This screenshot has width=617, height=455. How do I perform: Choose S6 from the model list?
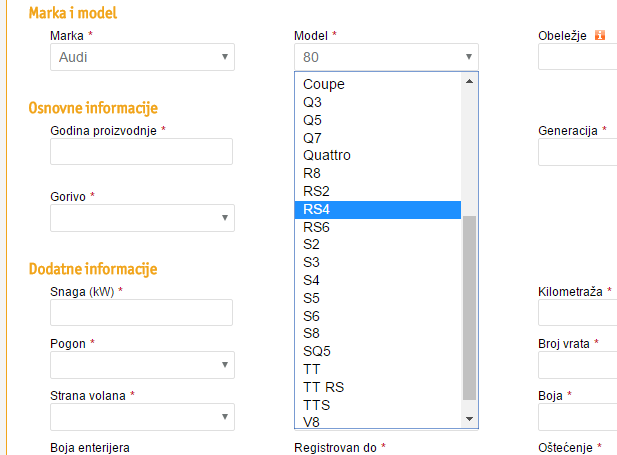point(378,316)
